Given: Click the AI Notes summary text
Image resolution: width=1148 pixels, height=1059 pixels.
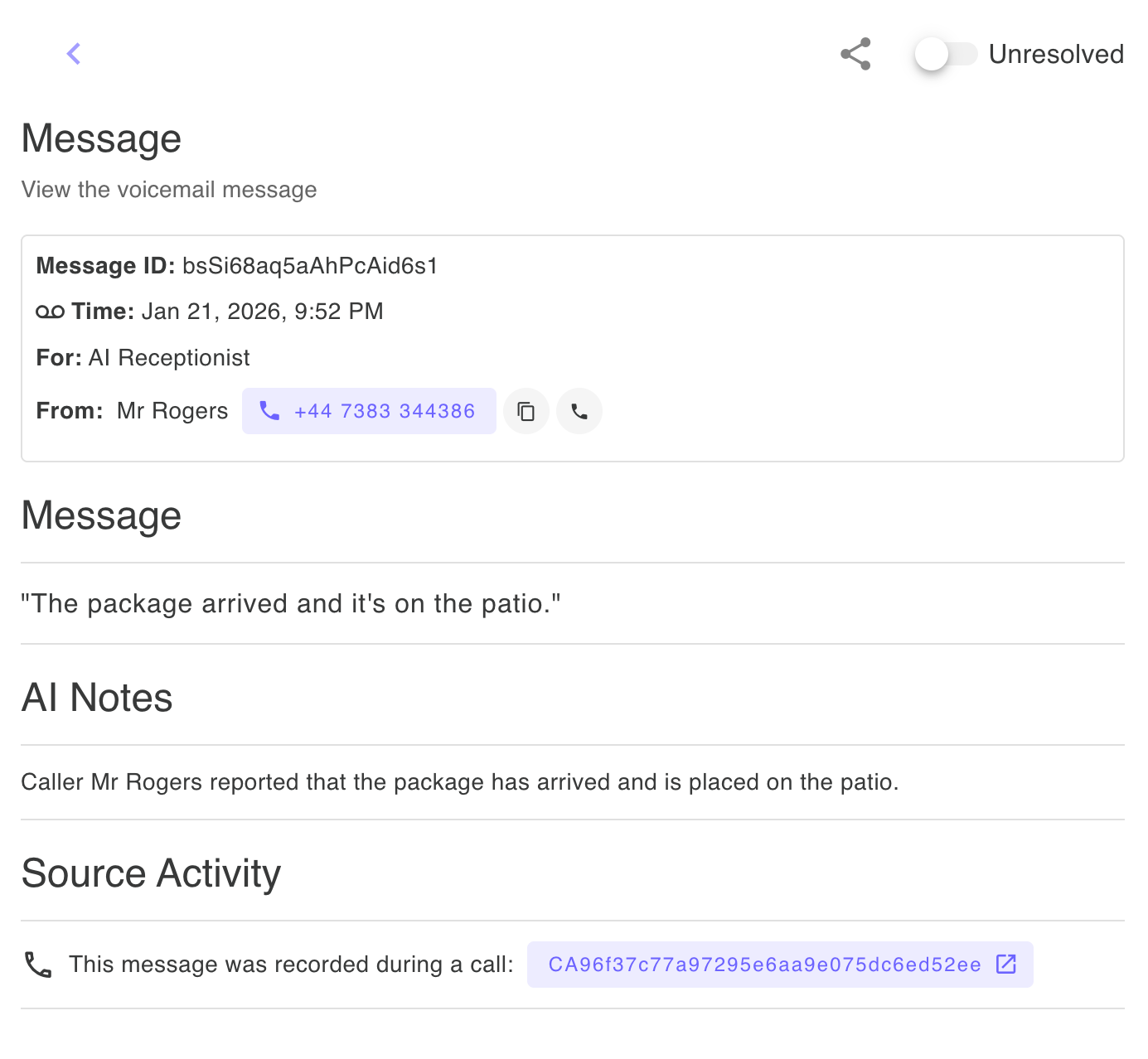Looking at the screenshot, I should pyautogui.click(x=460, y=781).
